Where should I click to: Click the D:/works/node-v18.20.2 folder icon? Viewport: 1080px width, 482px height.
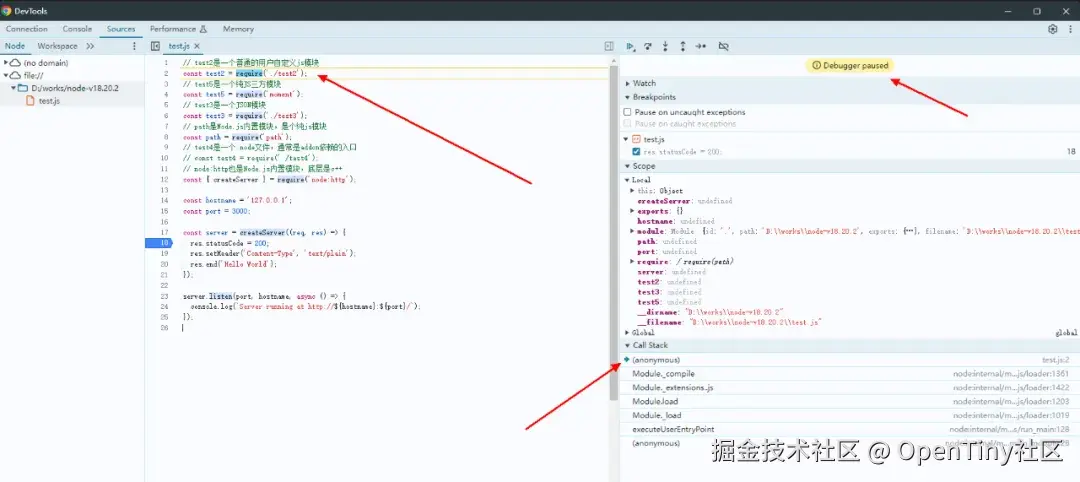pyautogui.click(x=24, y=88)
